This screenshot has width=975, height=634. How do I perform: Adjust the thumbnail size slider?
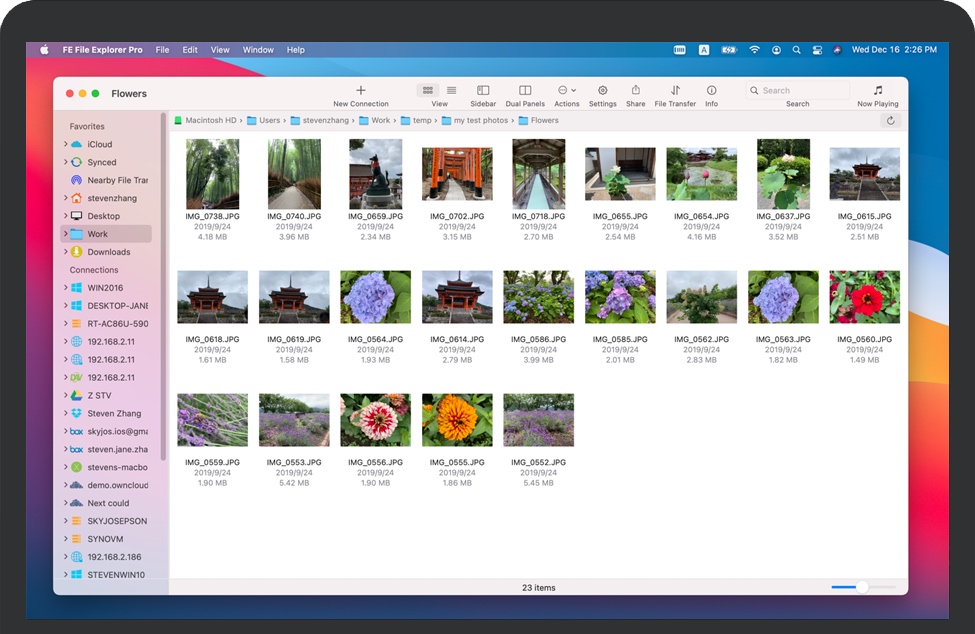862,587
